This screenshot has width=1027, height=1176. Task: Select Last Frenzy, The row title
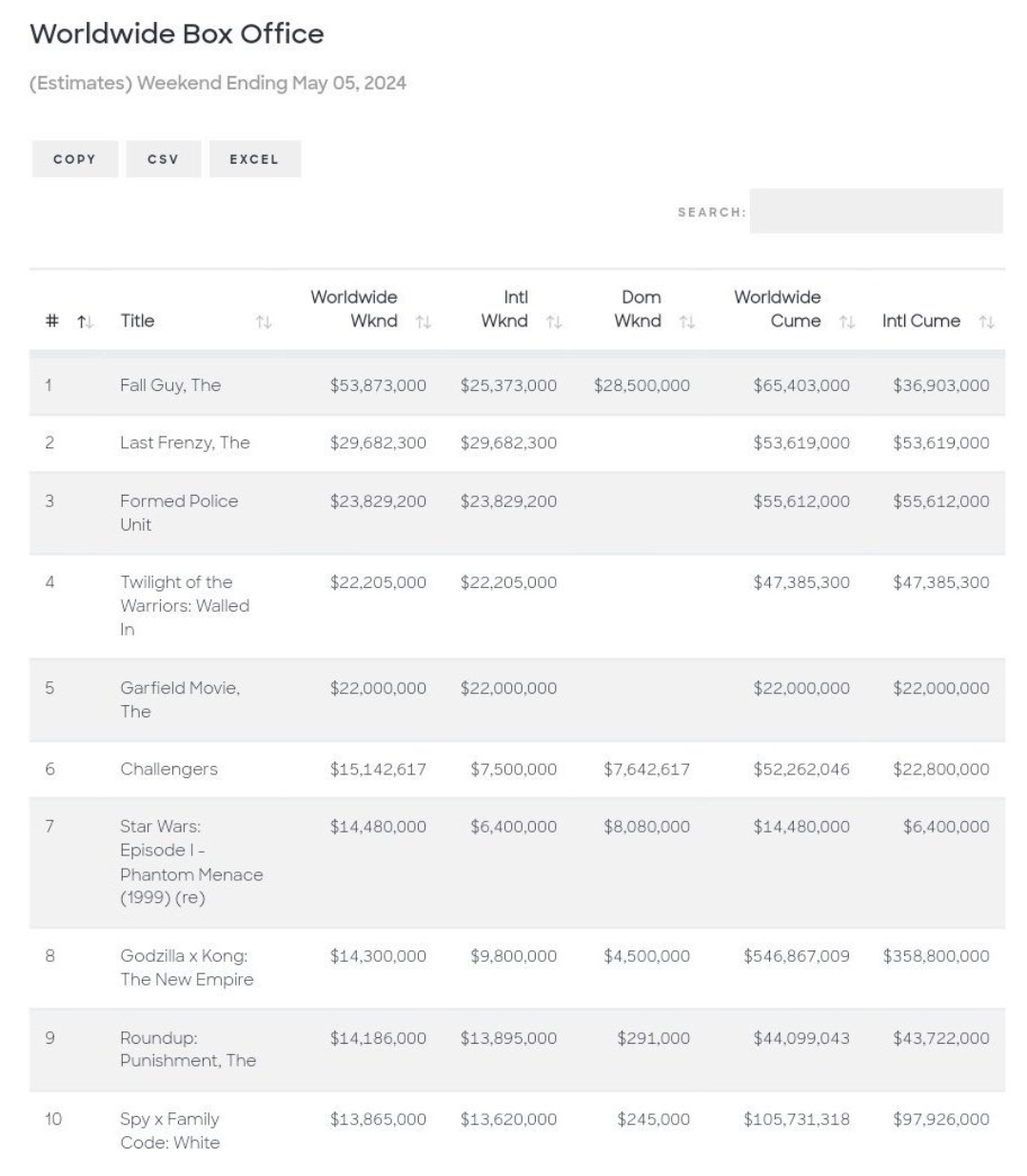point(185,442)
